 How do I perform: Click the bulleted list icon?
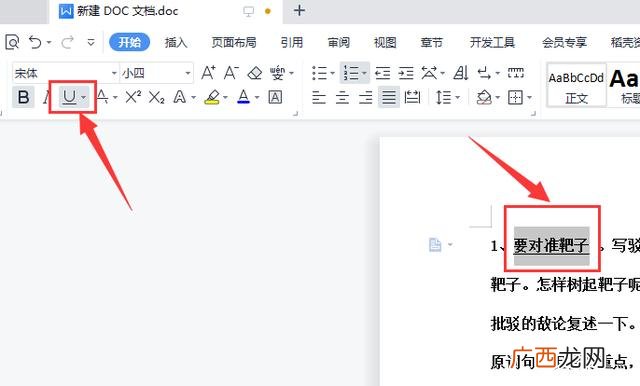coord(320,73)
